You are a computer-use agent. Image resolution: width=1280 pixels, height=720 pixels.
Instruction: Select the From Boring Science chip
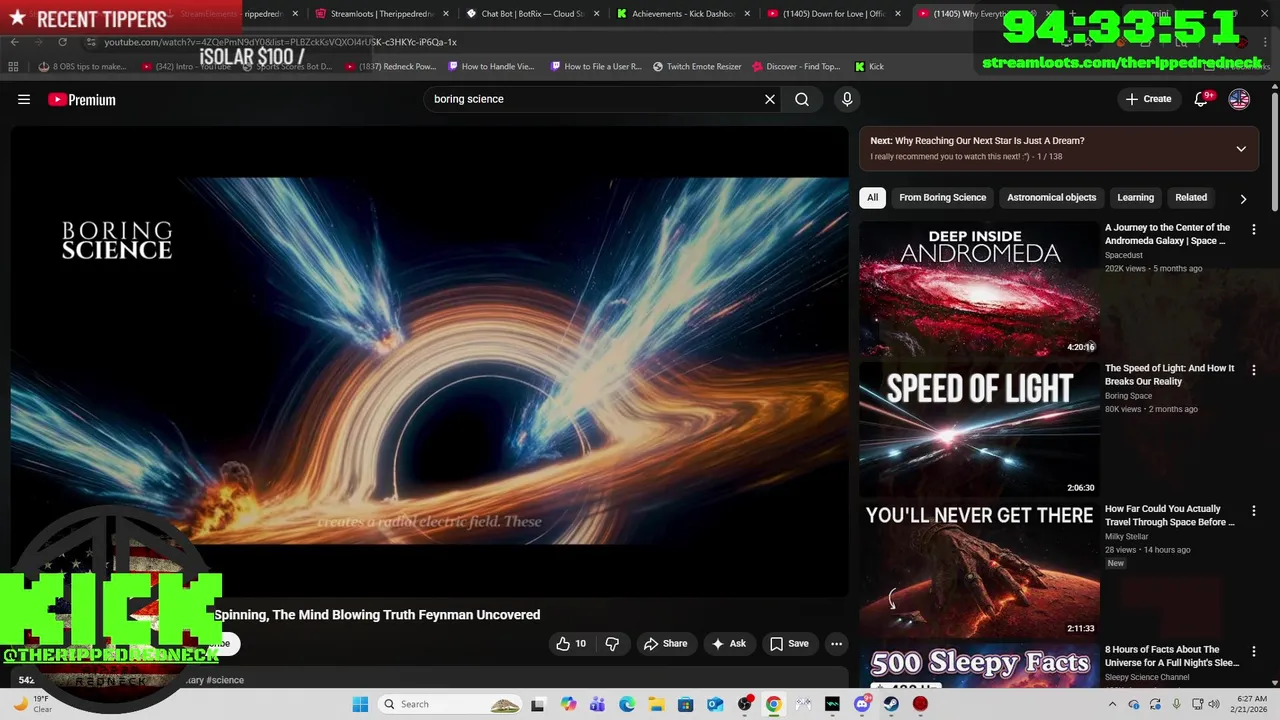coord(942,197)
